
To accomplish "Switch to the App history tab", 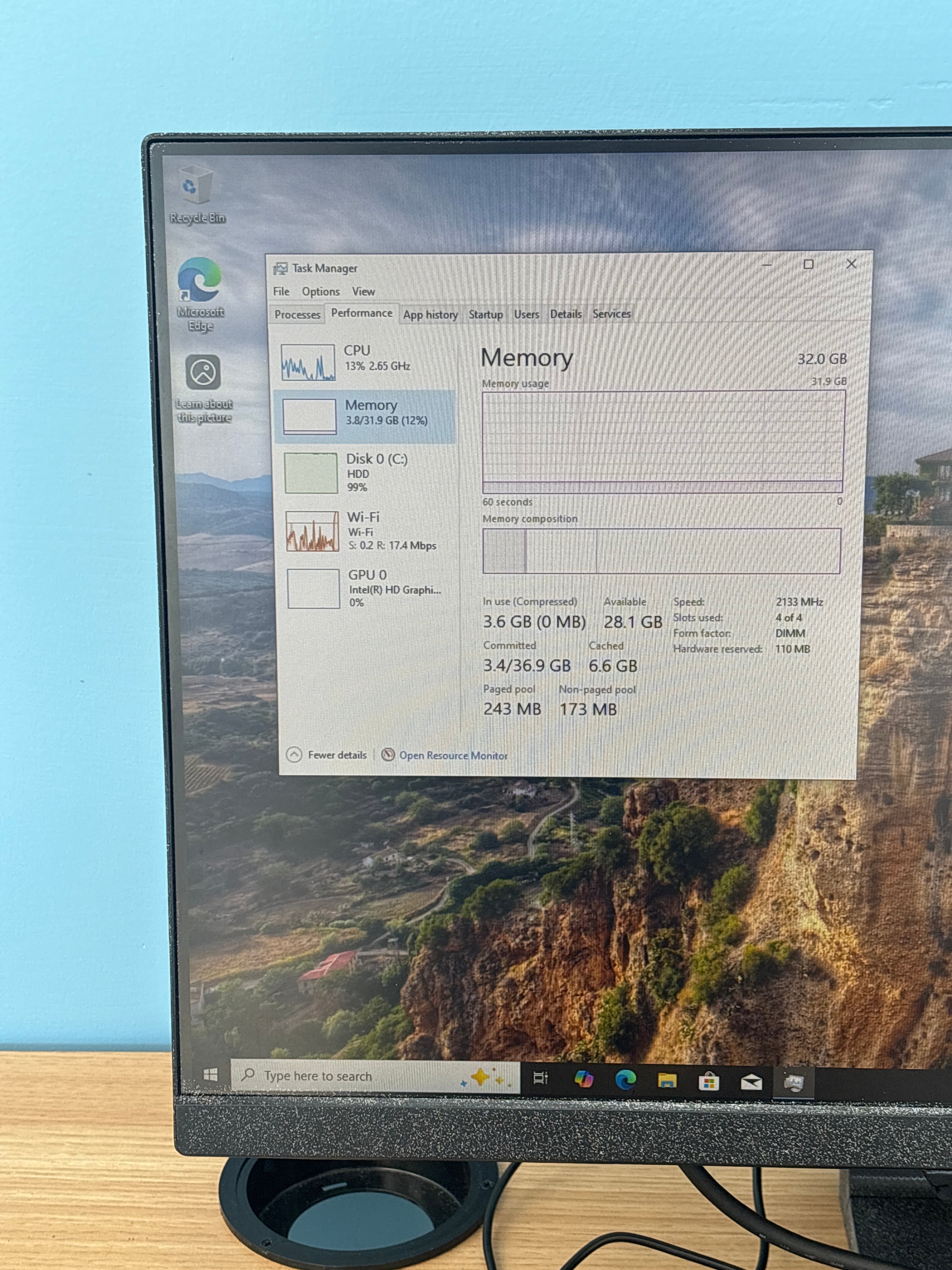I will 430,315.
